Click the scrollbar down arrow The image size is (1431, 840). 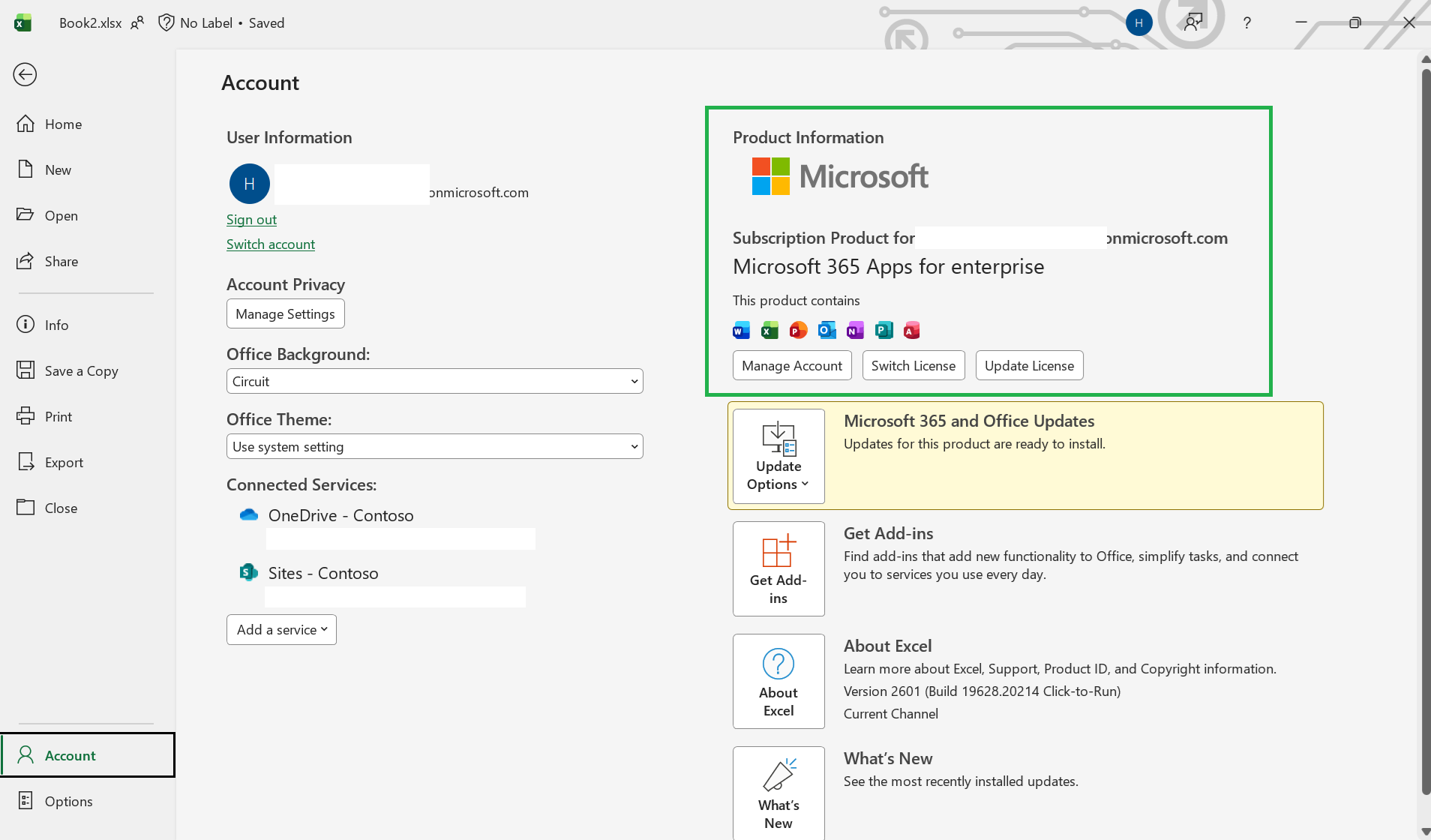[x=1425, y=831]
